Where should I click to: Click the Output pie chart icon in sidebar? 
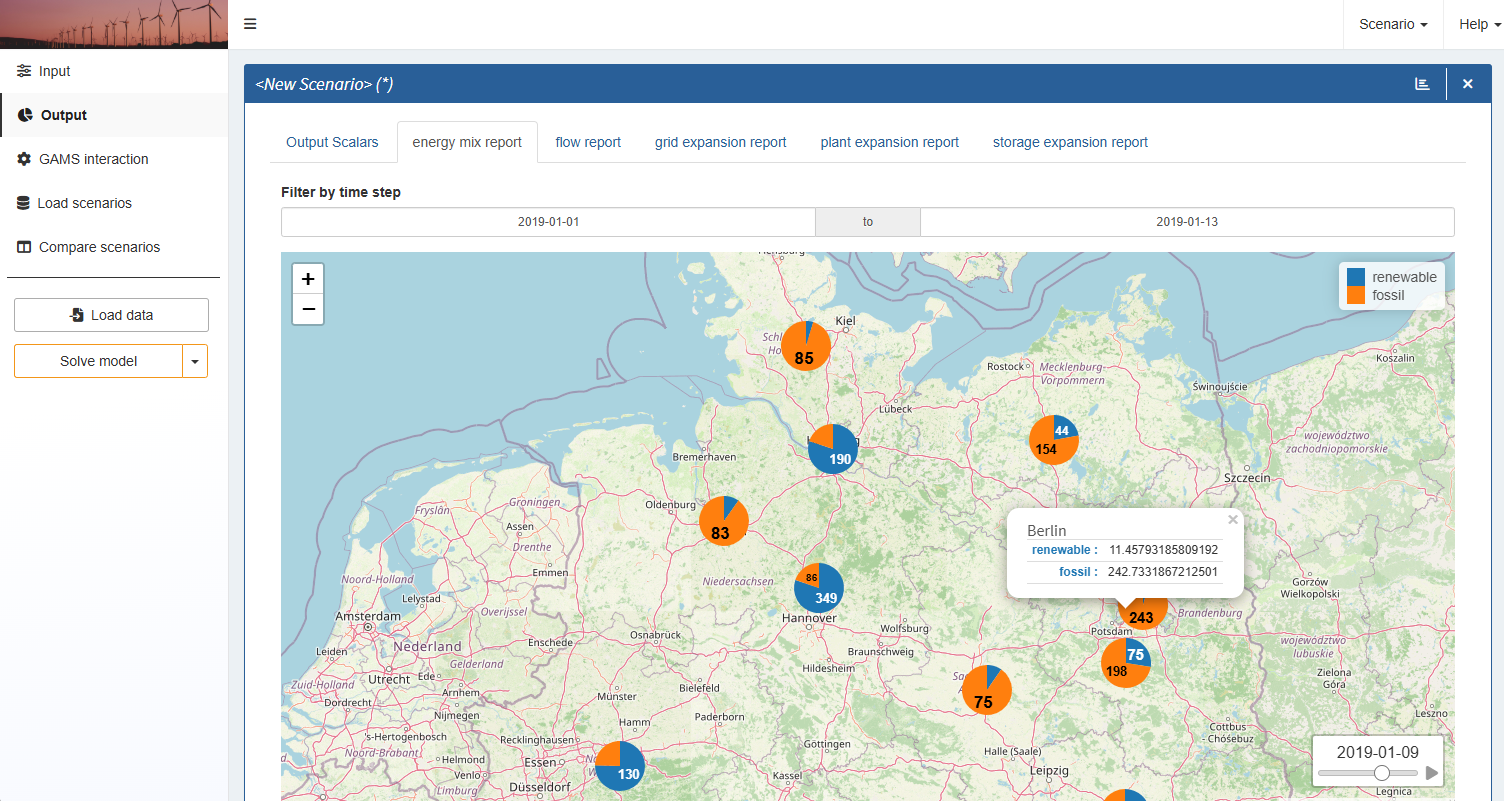(26, 115)
